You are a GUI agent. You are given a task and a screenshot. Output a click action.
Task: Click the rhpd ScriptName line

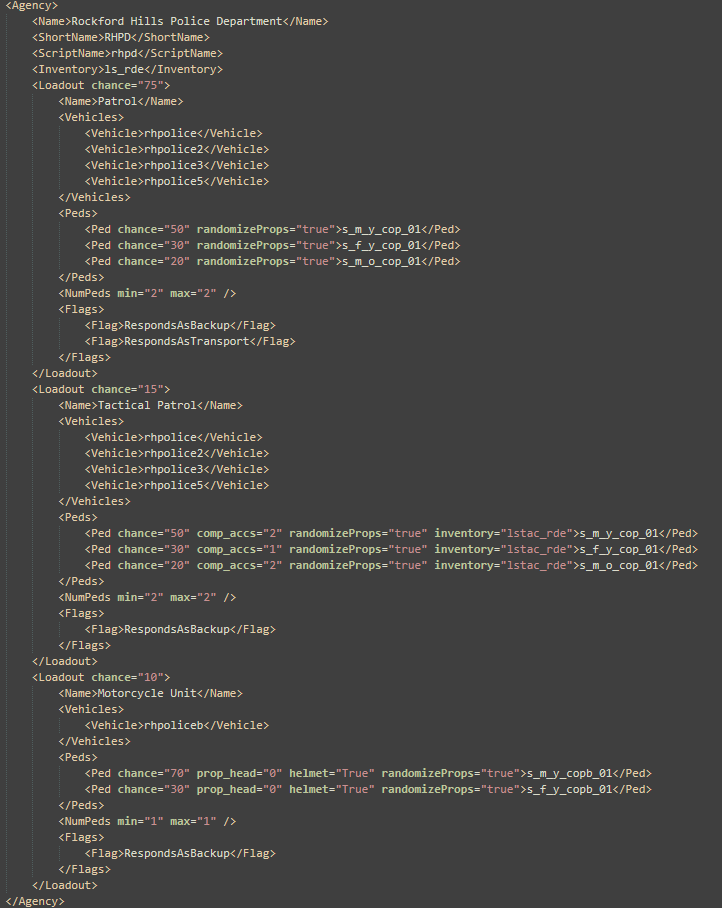127,53
